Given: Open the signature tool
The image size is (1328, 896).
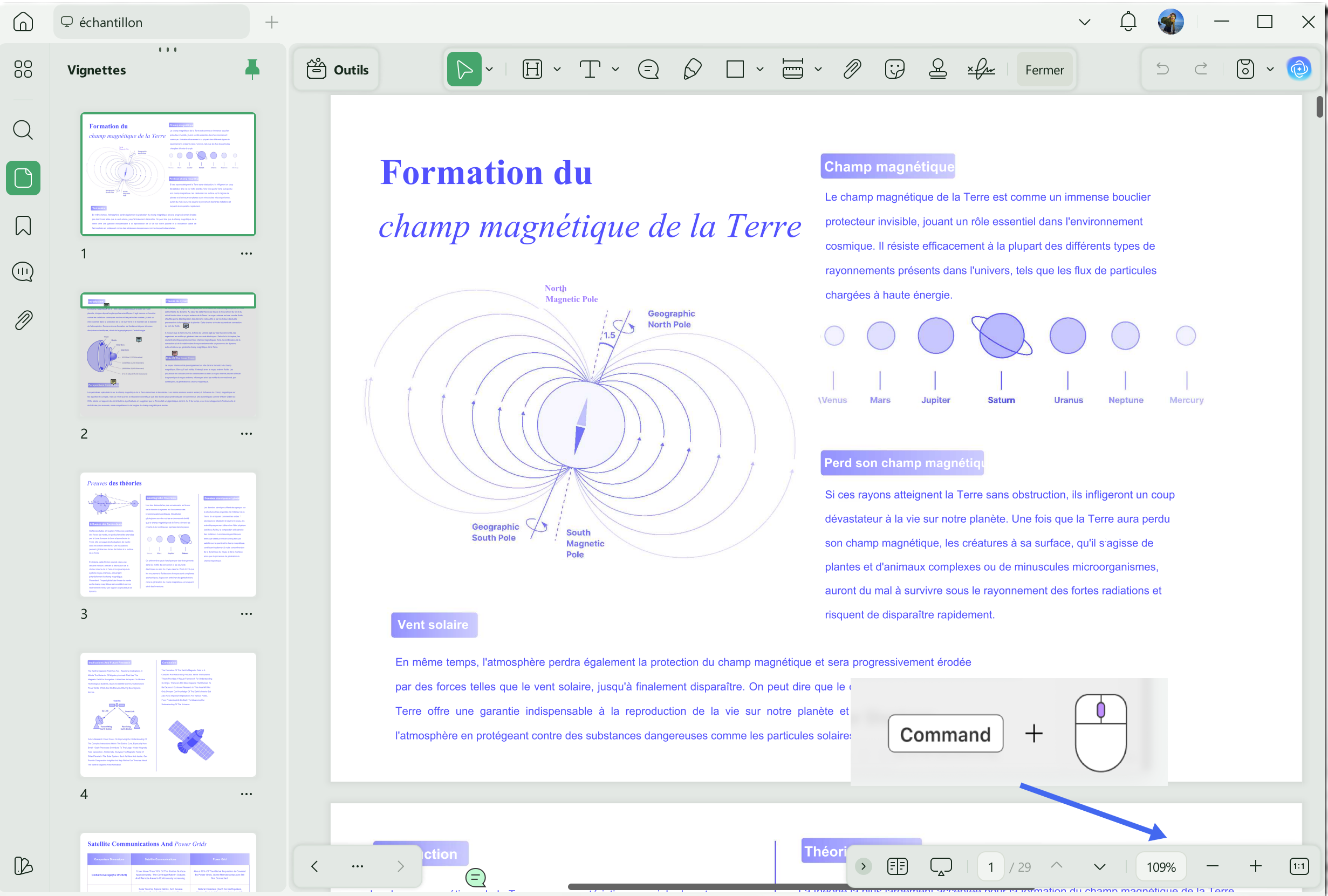Looking at the screenshot, I should click(981, 70).
